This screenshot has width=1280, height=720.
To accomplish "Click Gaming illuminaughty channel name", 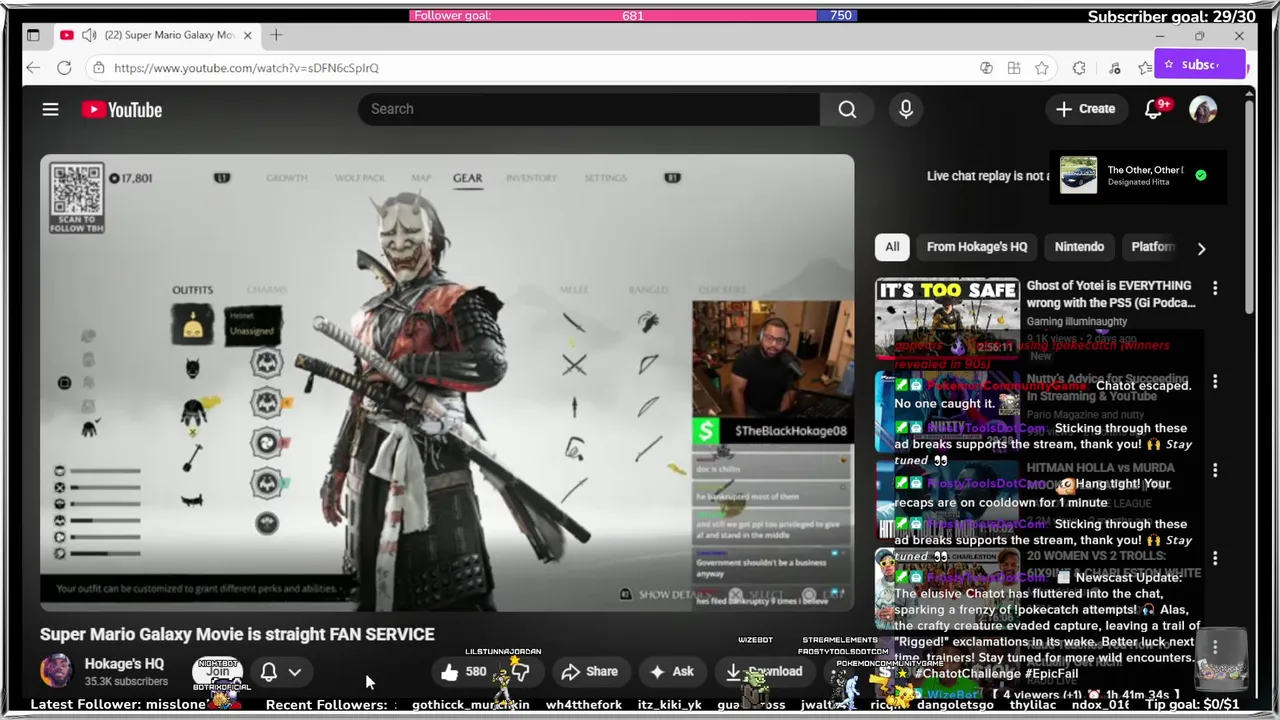I will (x=1077, y=322).
